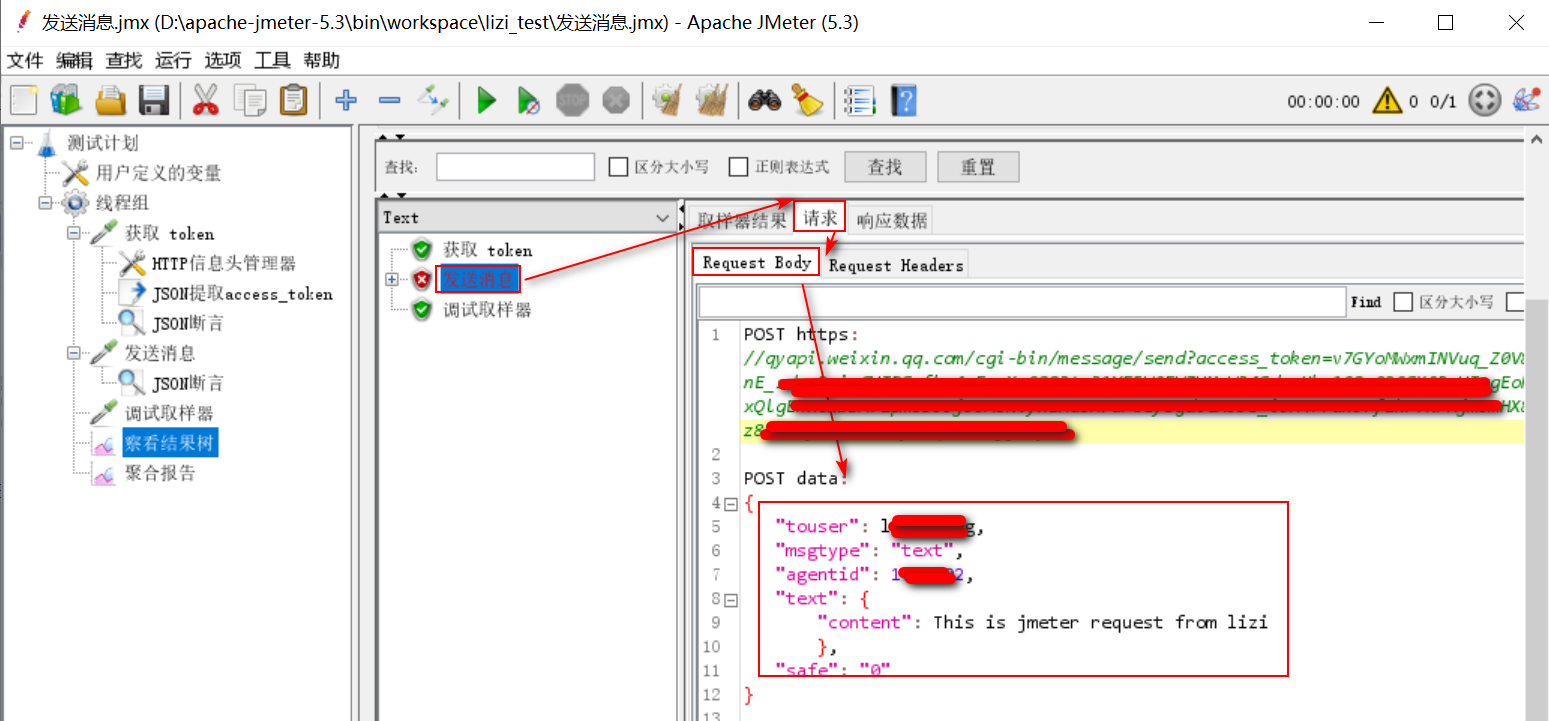Toggle 区分大小写 checkbox beside 查找 field
1549x721 pixels.
618,167
